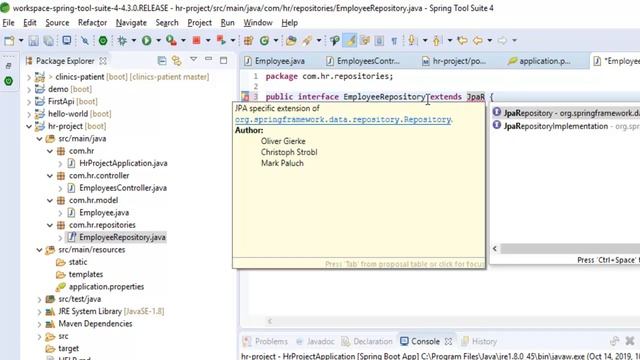Click the Forward navigation arrow

pyautogui.click(x=502, y=40)
